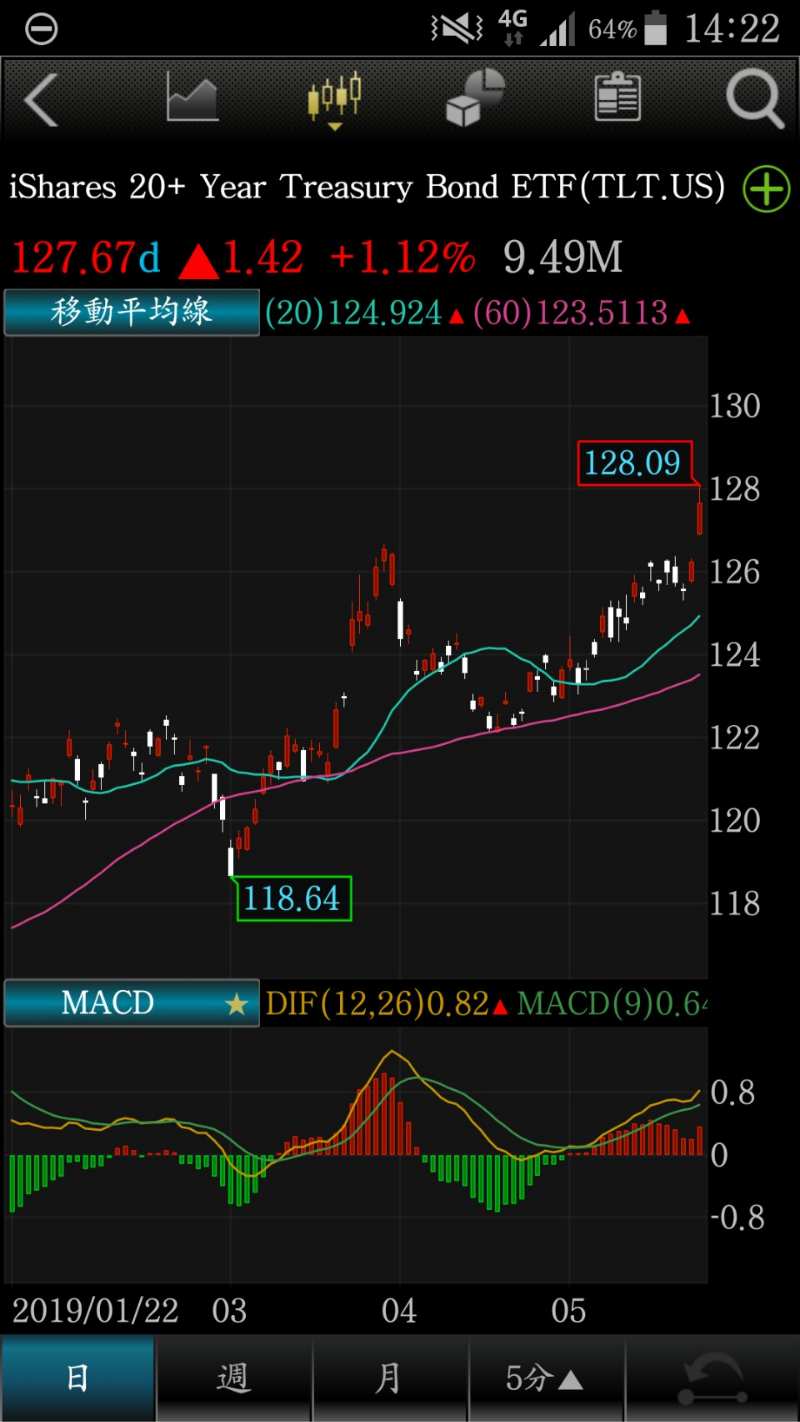Tap the 128.09 high price marker

point(634,463)
